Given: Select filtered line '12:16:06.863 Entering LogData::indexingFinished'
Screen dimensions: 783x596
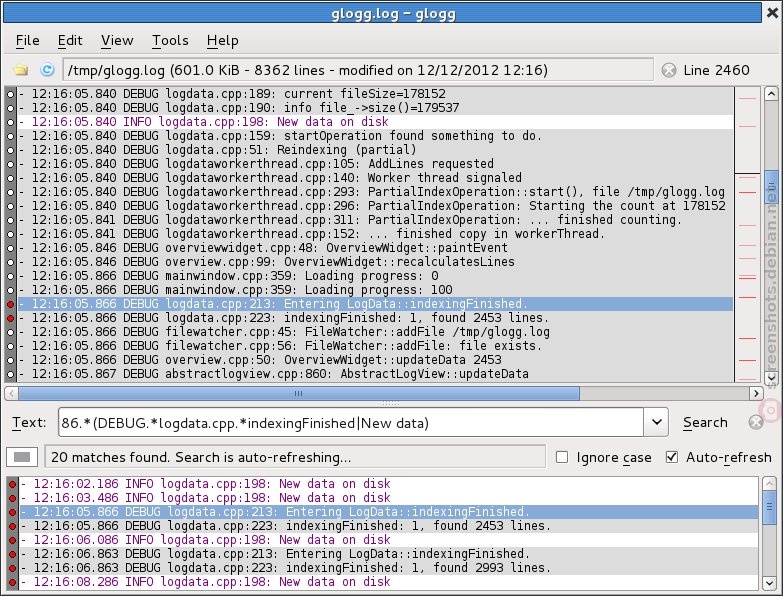Looking at the screenshot, I should 389,554.
